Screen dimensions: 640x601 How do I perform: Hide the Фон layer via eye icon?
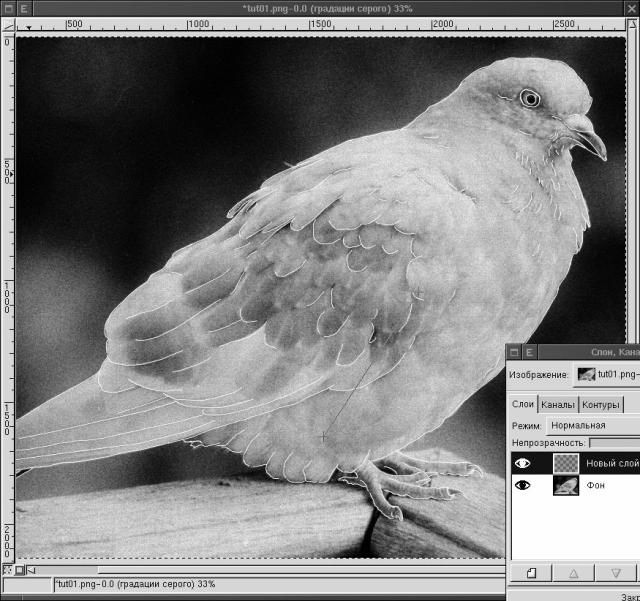[522, 485]
